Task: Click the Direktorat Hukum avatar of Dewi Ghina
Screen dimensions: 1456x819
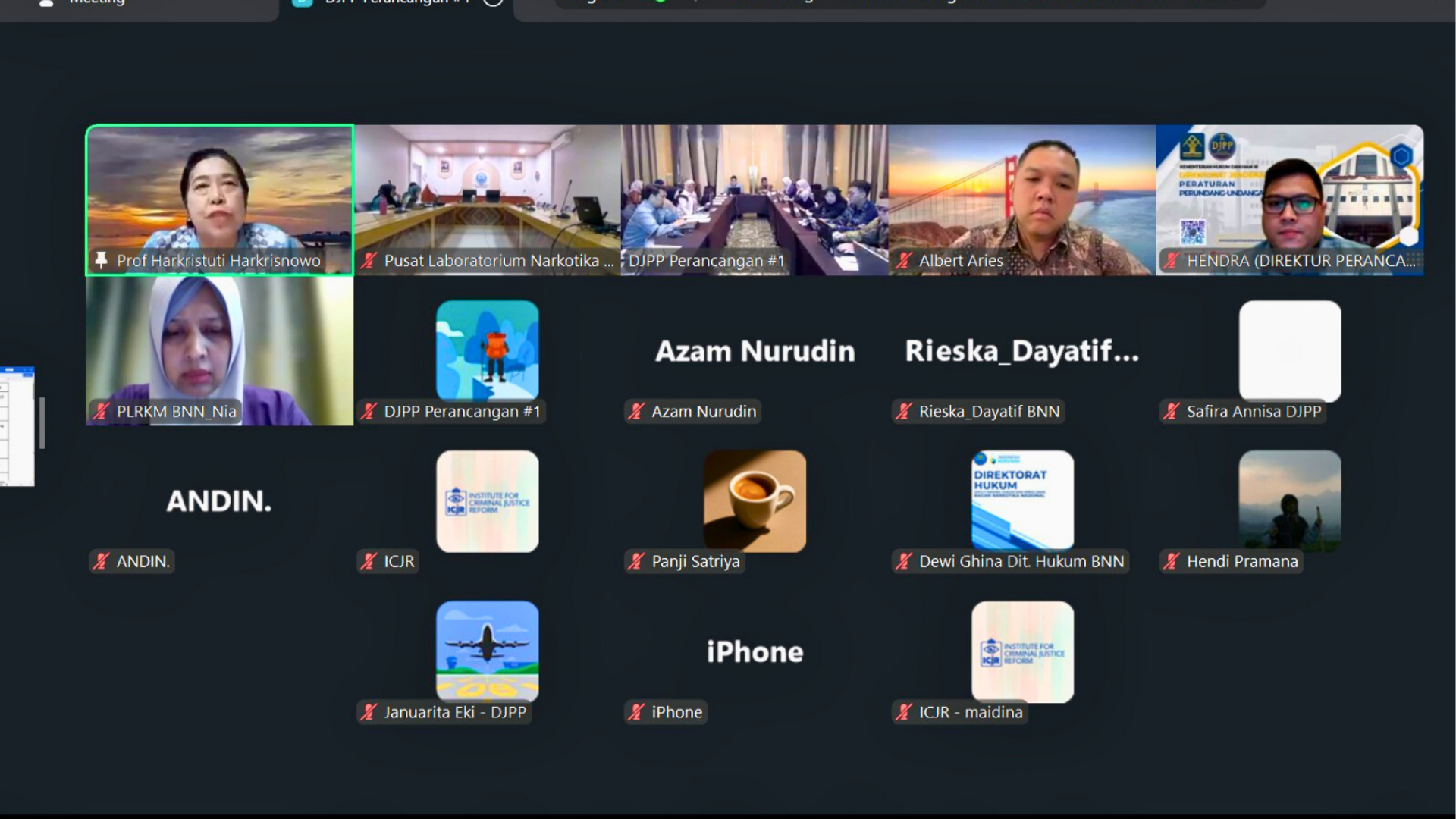Action: tap(1022, 500)
